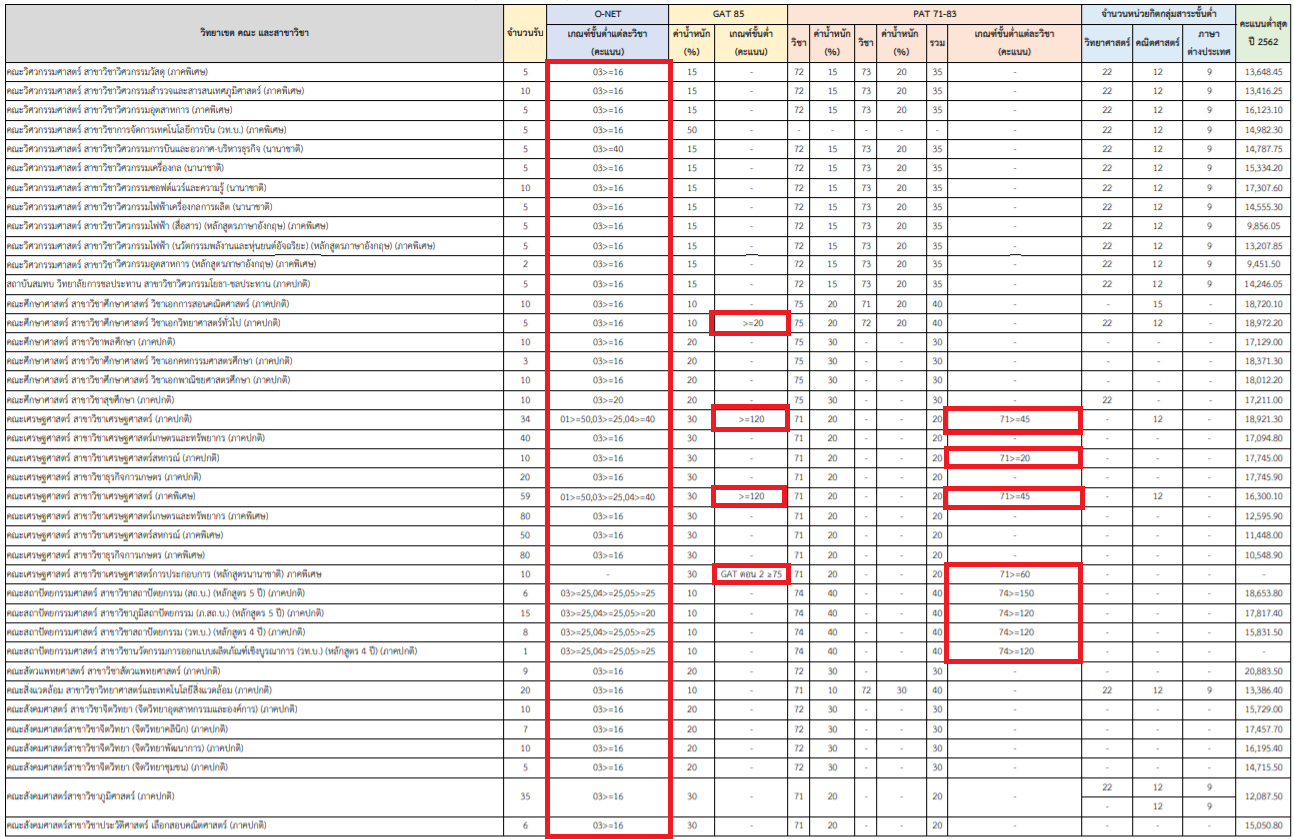Image resolution: width=1294 pixels, height=839 pixels.
Task: Select row 'สาขาวิชาภูมิศาสตร์ (ภาคปกติ)'
Action: point(646,796)
